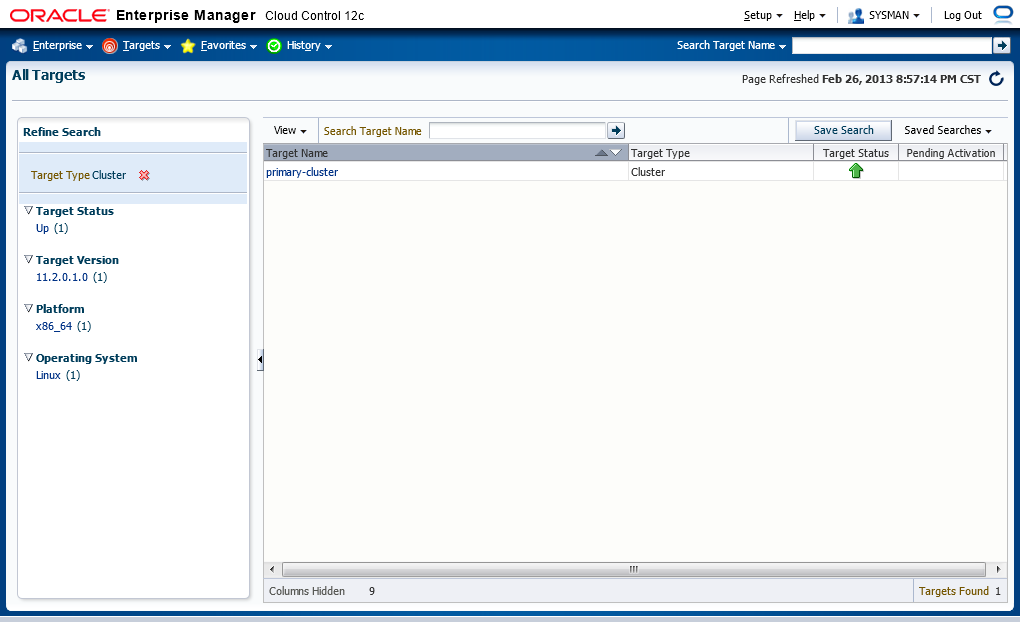Click the Target Type column header

[720, 153]
